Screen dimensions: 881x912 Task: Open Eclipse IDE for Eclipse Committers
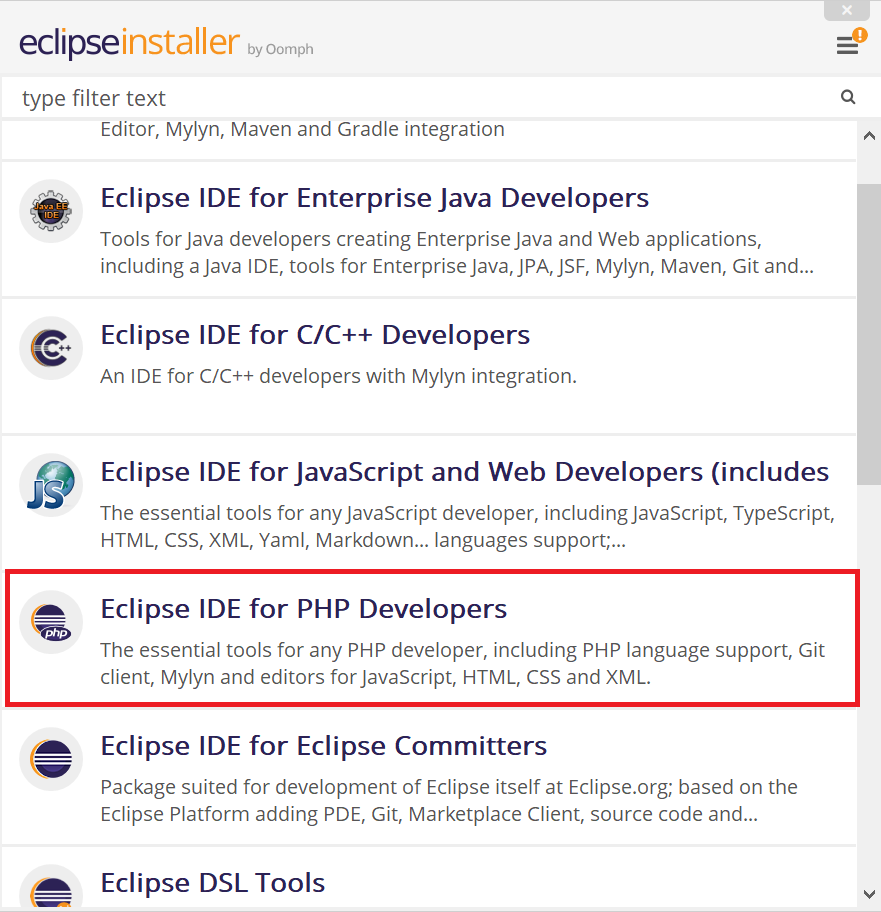pyautogui.click(x=323, y=745)
